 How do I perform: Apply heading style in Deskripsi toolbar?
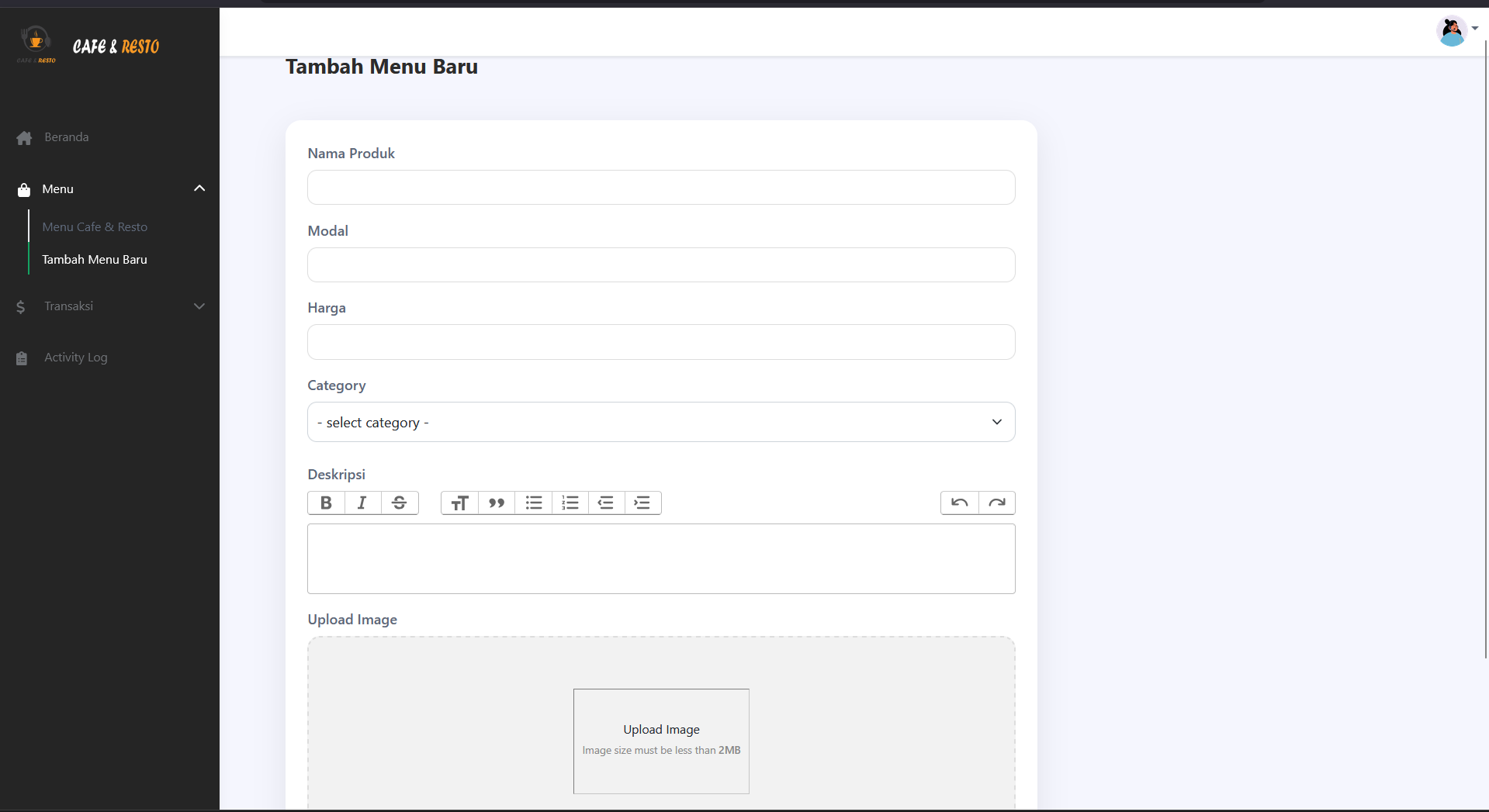click(x=460, y=503)
